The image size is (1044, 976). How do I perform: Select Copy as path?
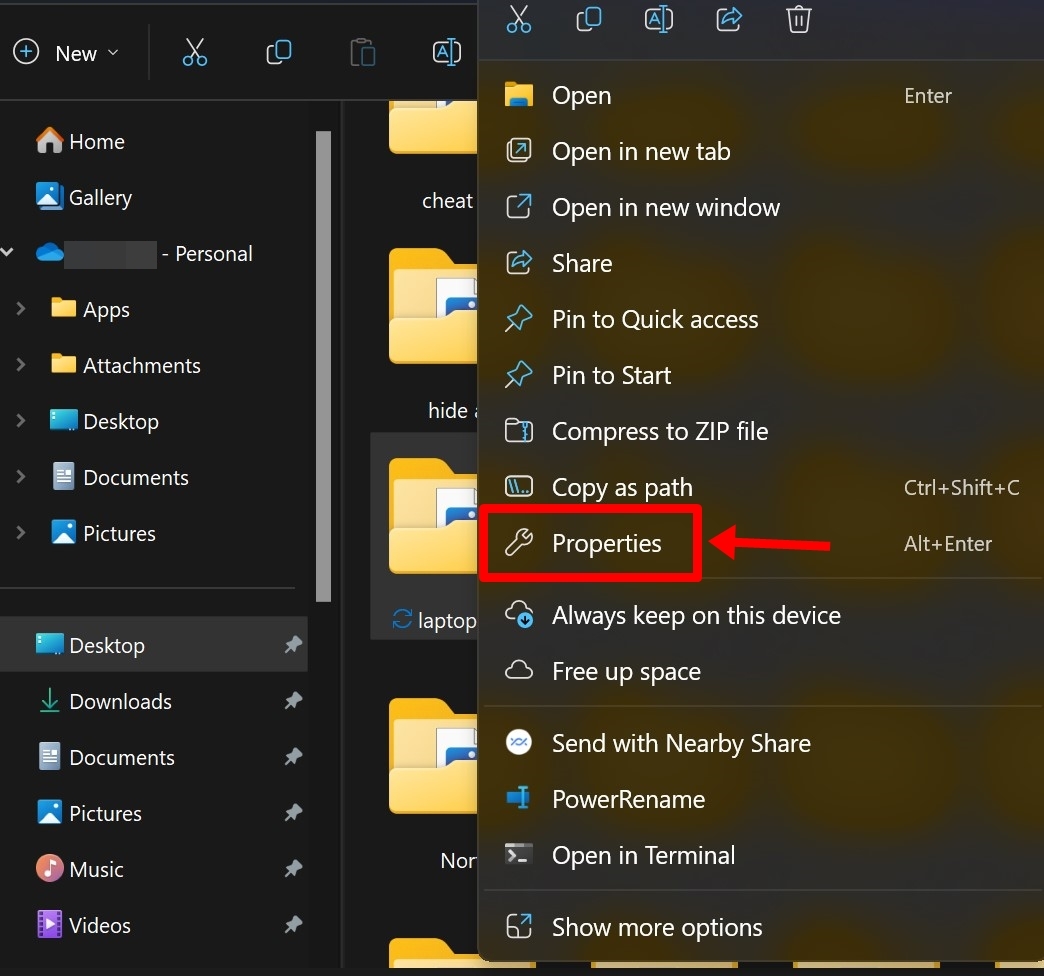click(760, 487)
